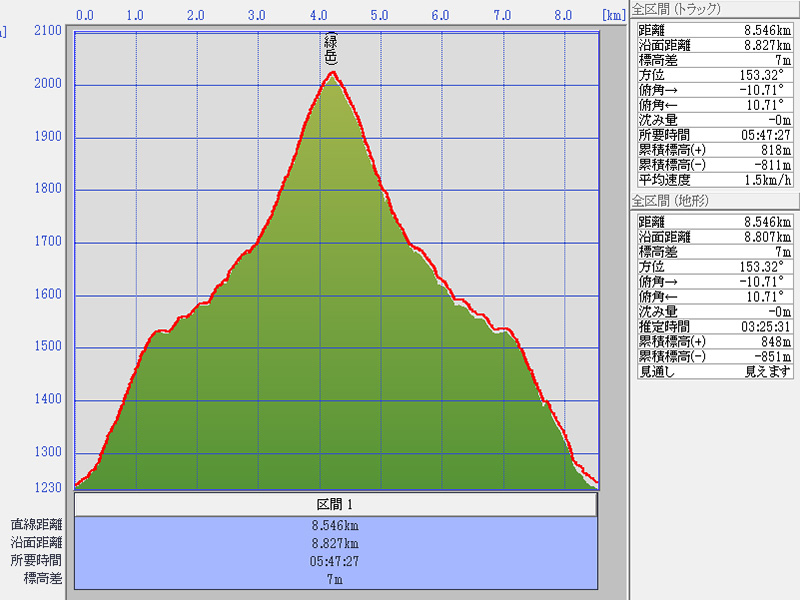Screen dimensions: 800x600
Task: Click the 全区間 (トラック) panel header
Action: coord(676,9)
